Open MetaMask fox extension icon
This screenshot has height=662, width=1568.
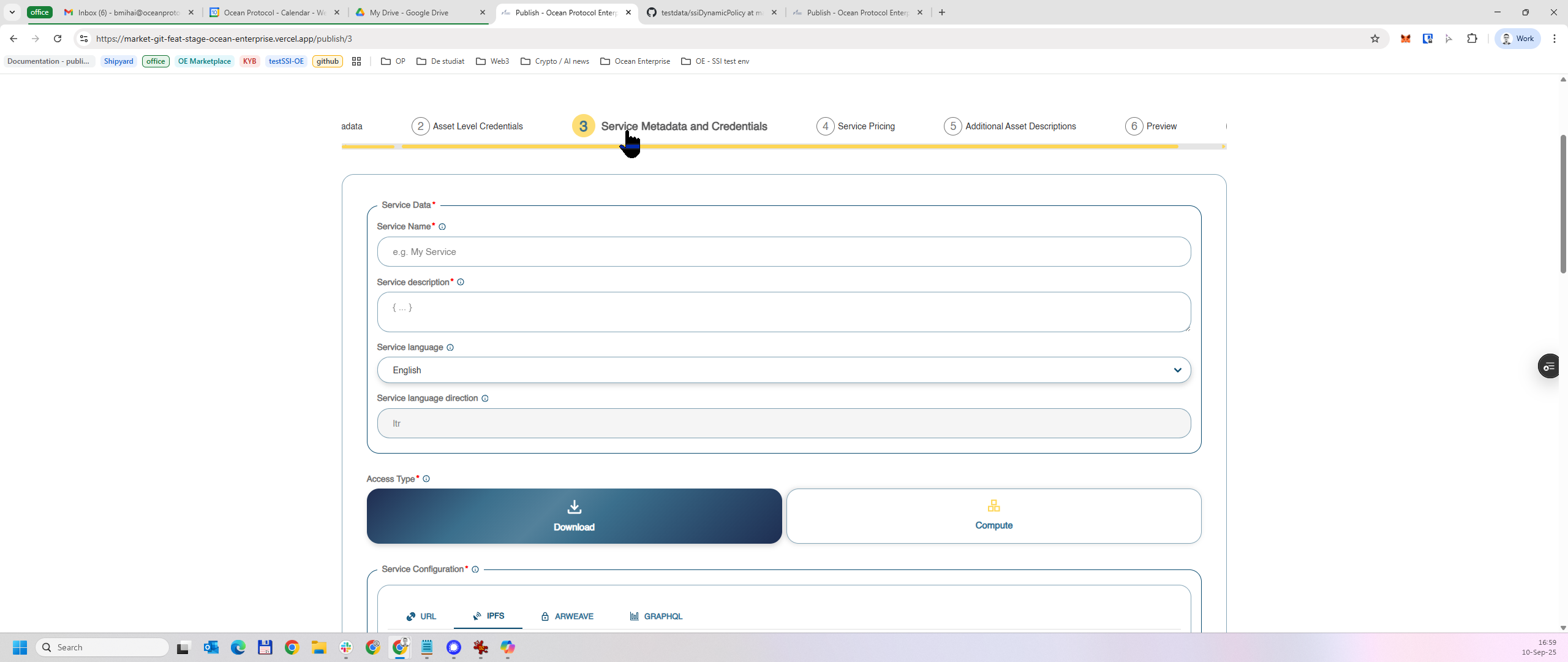(x=1405, y=39)
